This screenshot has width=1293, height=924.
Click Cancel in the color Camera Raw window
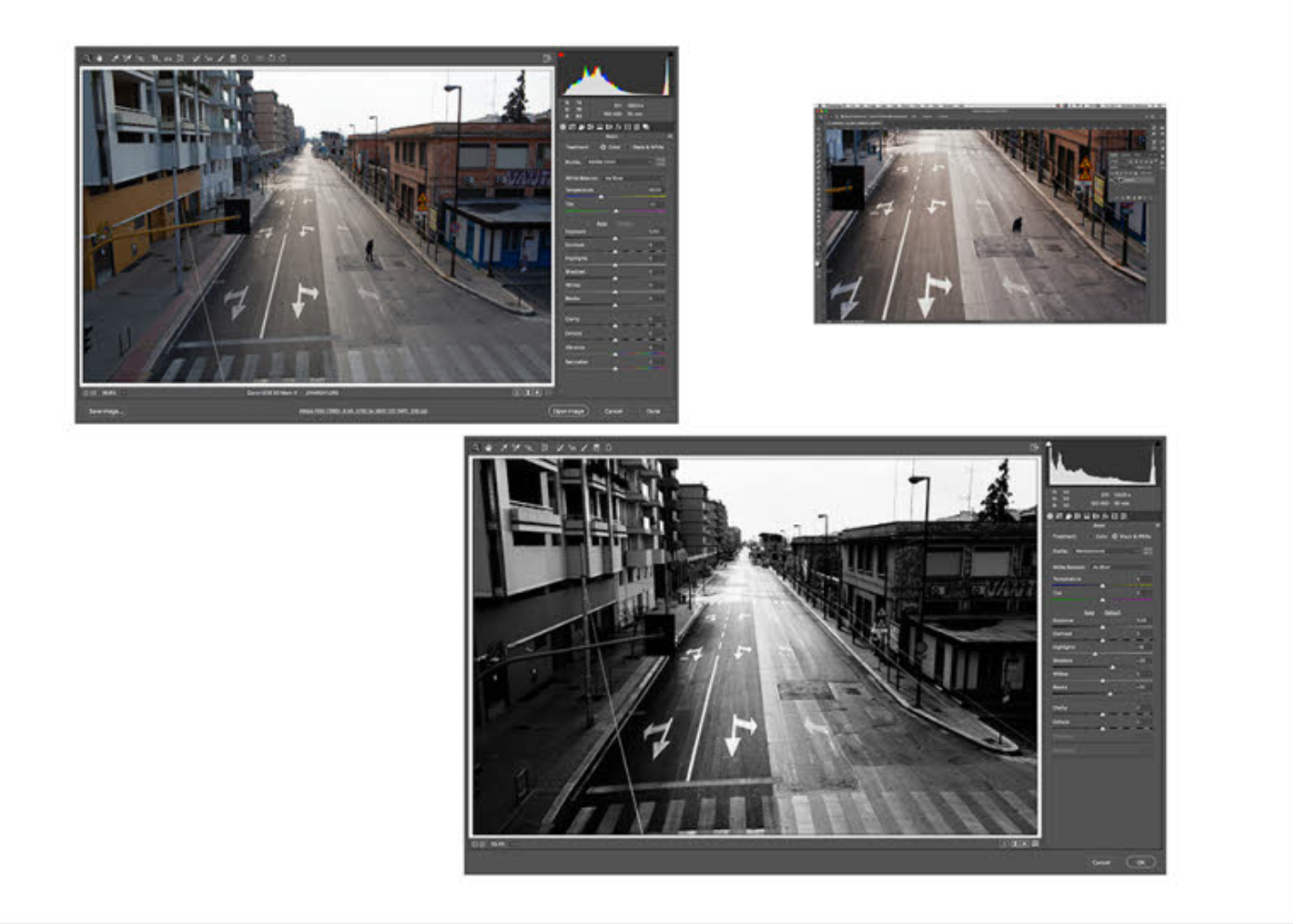pos(614,411)
